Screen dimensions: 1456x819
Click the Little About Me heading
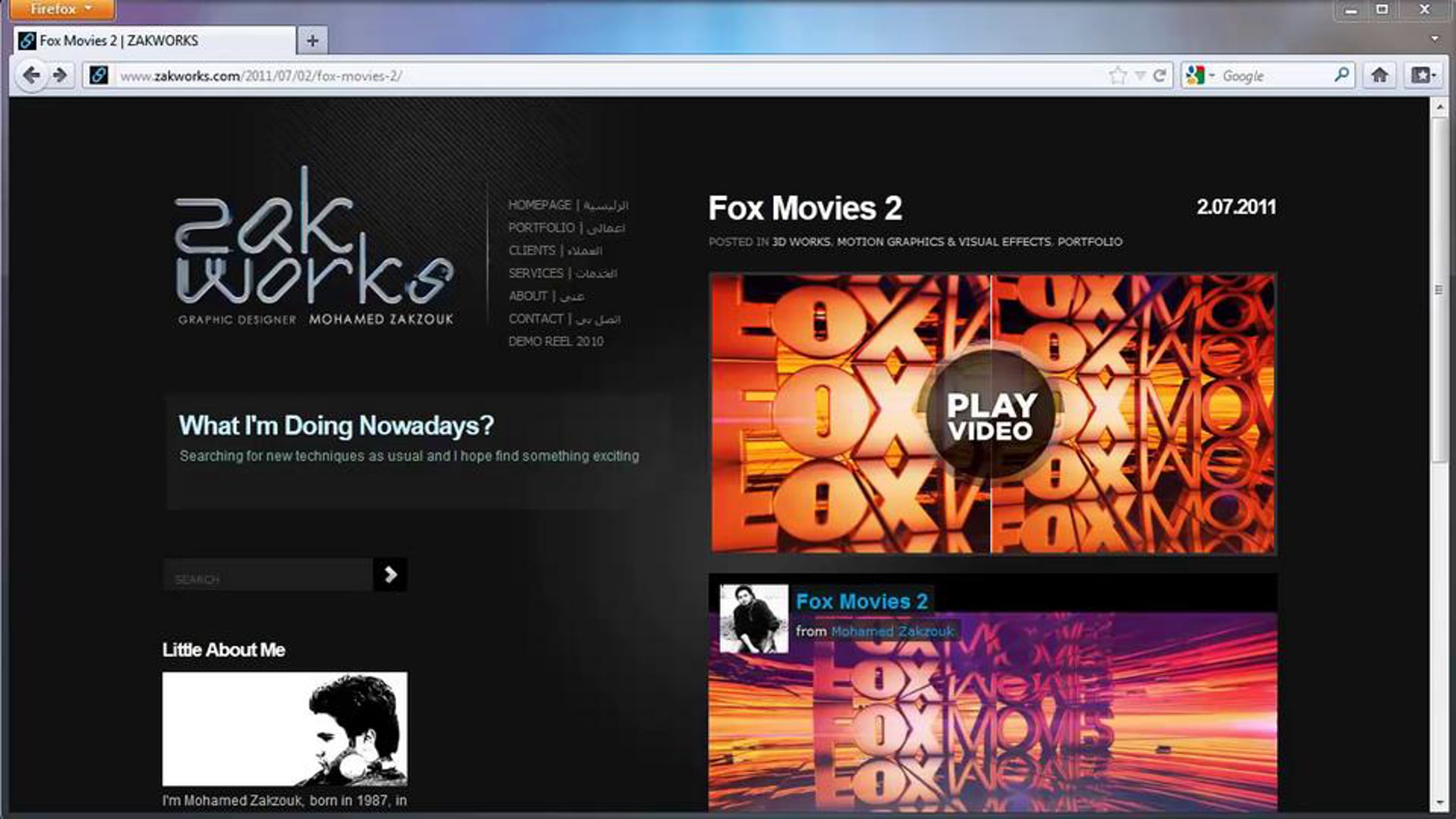coord(224,650)
